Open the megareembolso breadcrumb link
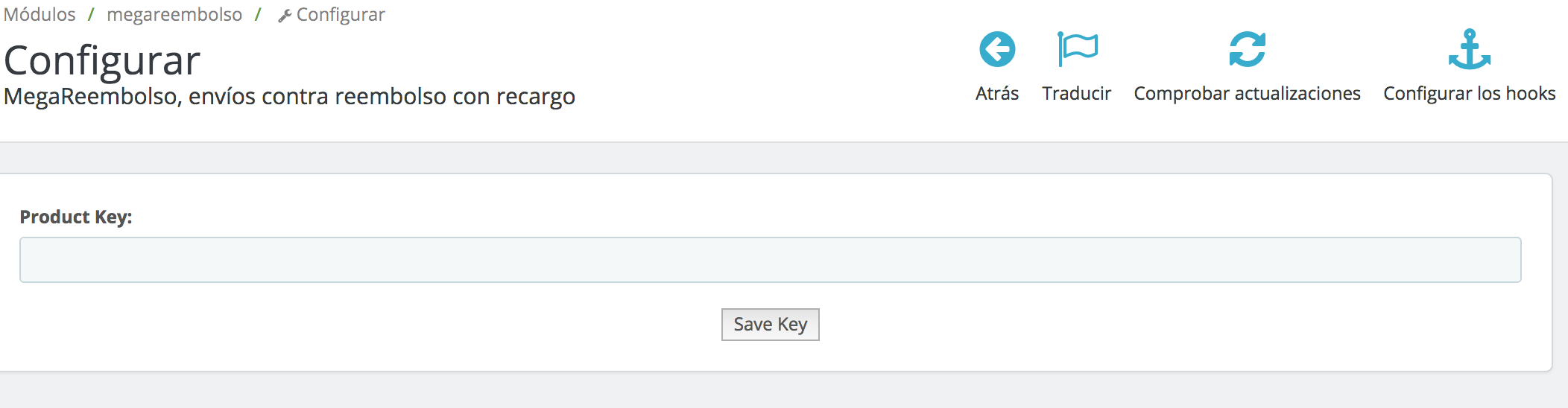The width and height of the screenshot is (1568, 408). (x=174, y=15)
